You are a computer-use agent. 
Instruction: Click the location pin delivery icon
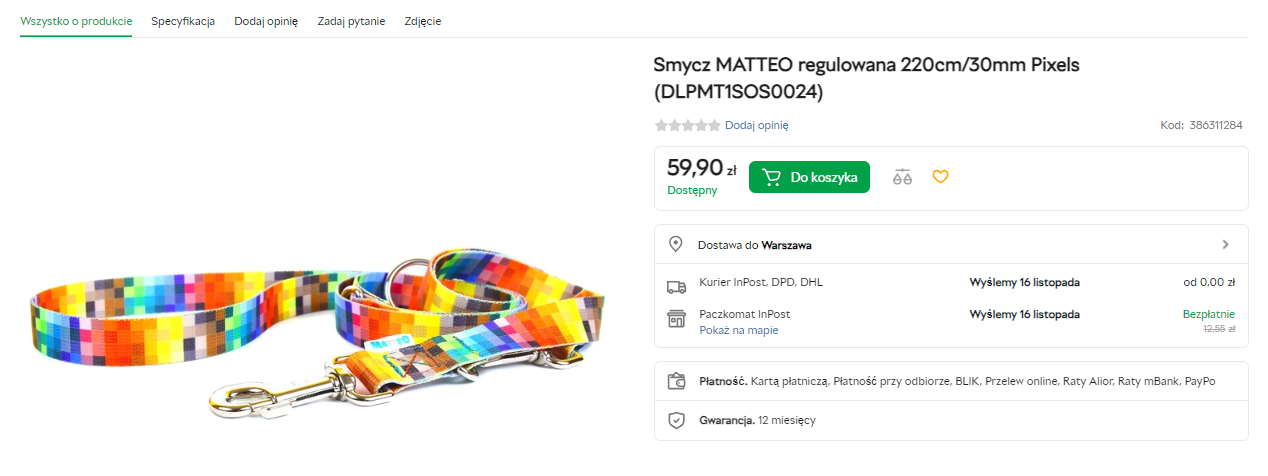coord(676,245)
